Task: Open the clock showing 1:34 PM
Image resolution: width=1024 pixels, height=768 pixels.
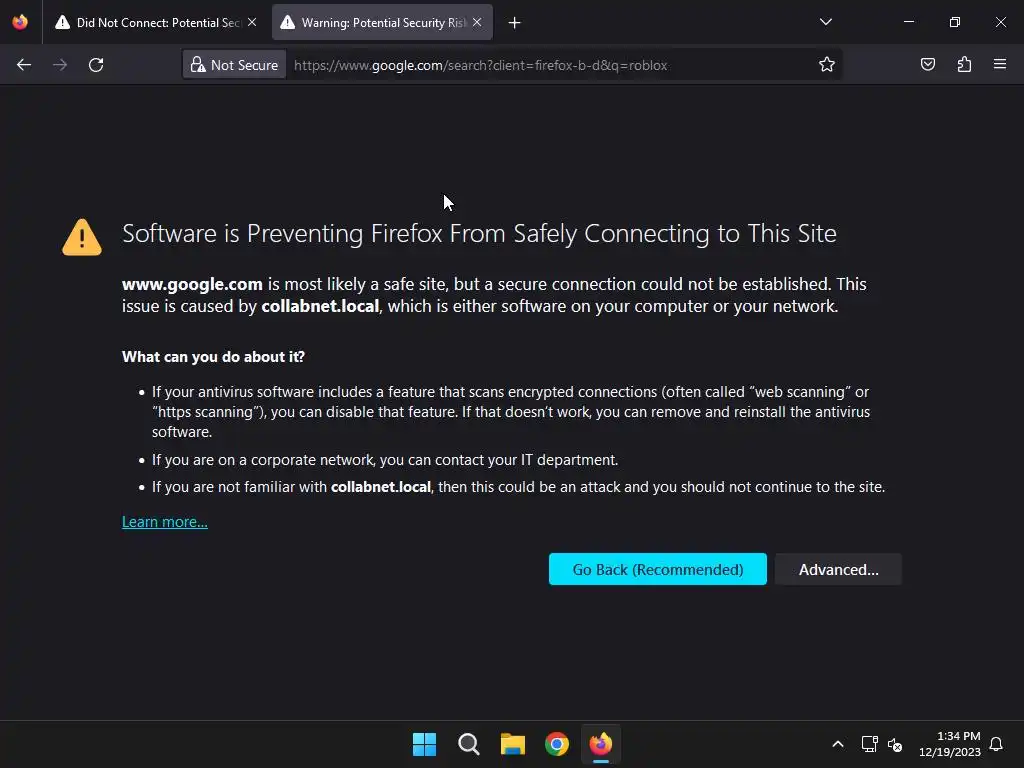Action: pyautogui.click(x=950, y=744)
